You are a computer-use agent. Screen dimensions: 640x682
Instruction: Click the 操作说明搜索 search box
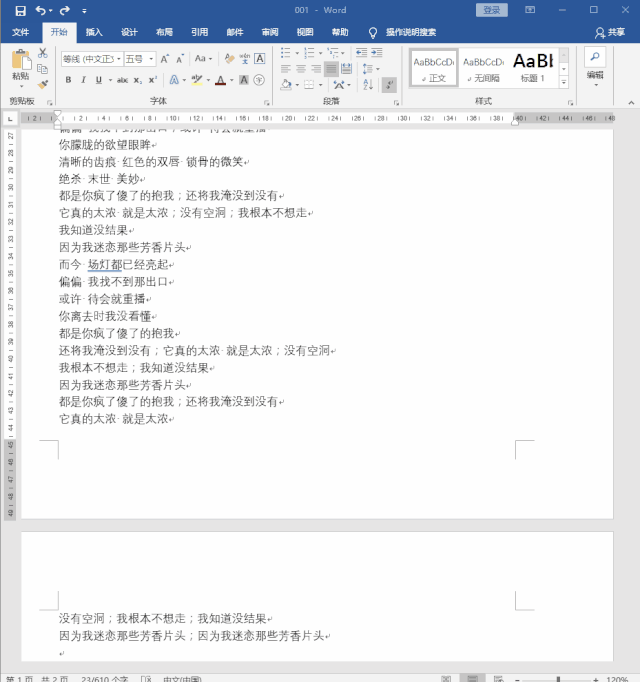click(x=411, y=32)
